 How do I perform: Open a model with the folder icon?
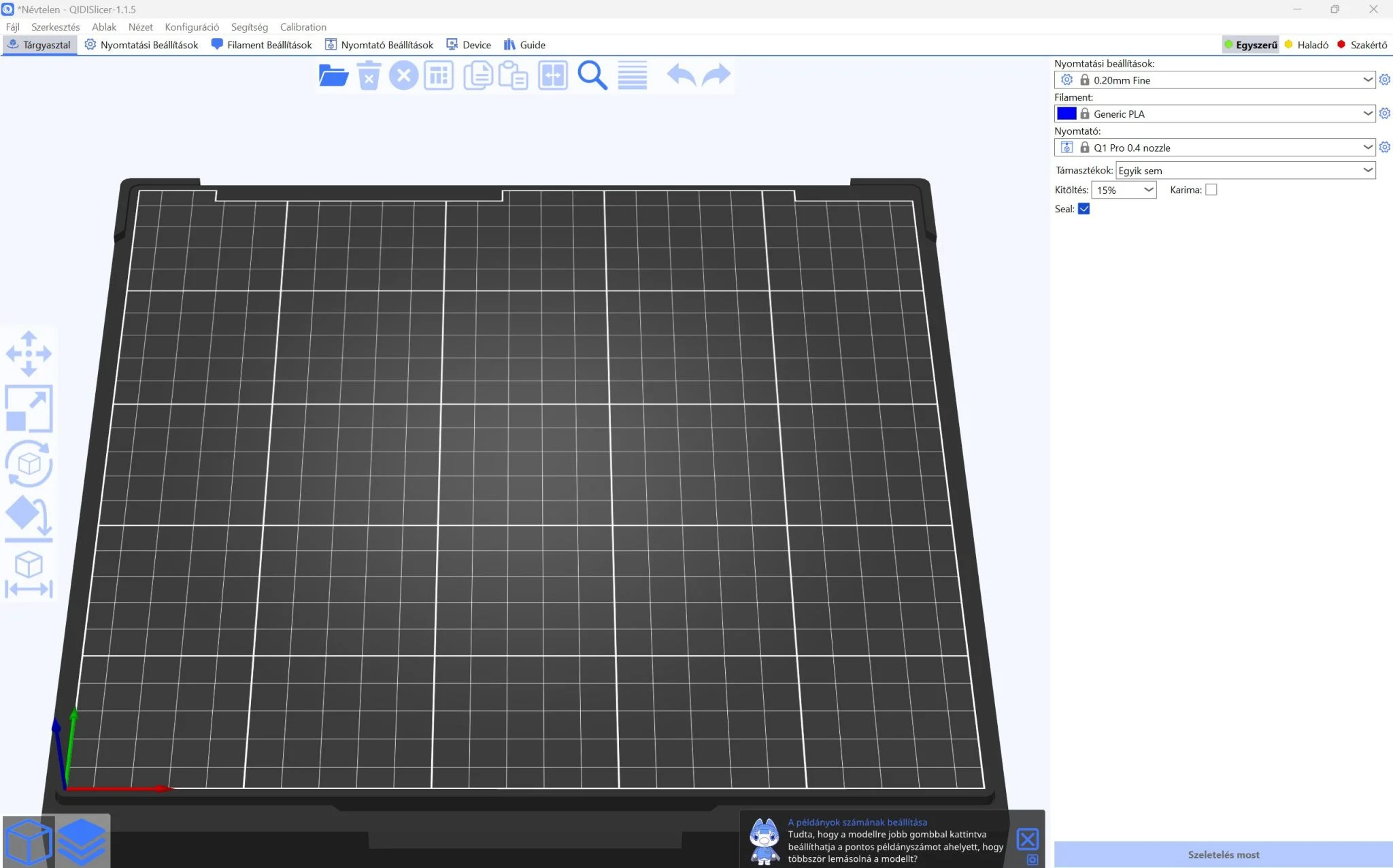click(x=333, y=75)
